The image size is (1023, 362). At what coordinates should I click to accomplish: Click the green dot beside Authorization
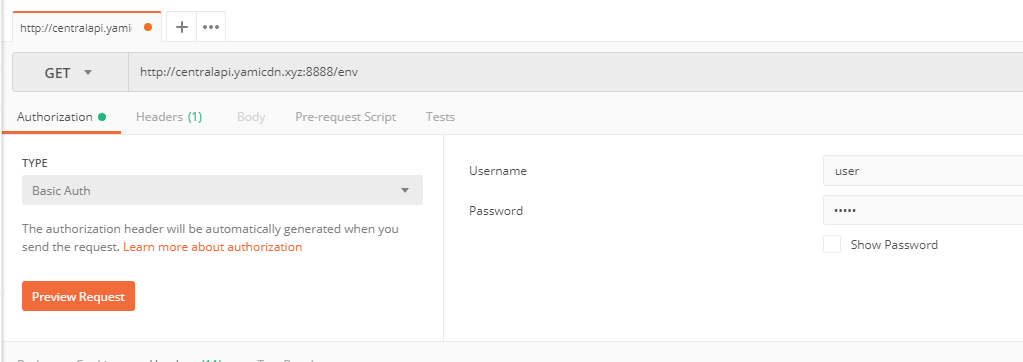[x=102, y=117]
